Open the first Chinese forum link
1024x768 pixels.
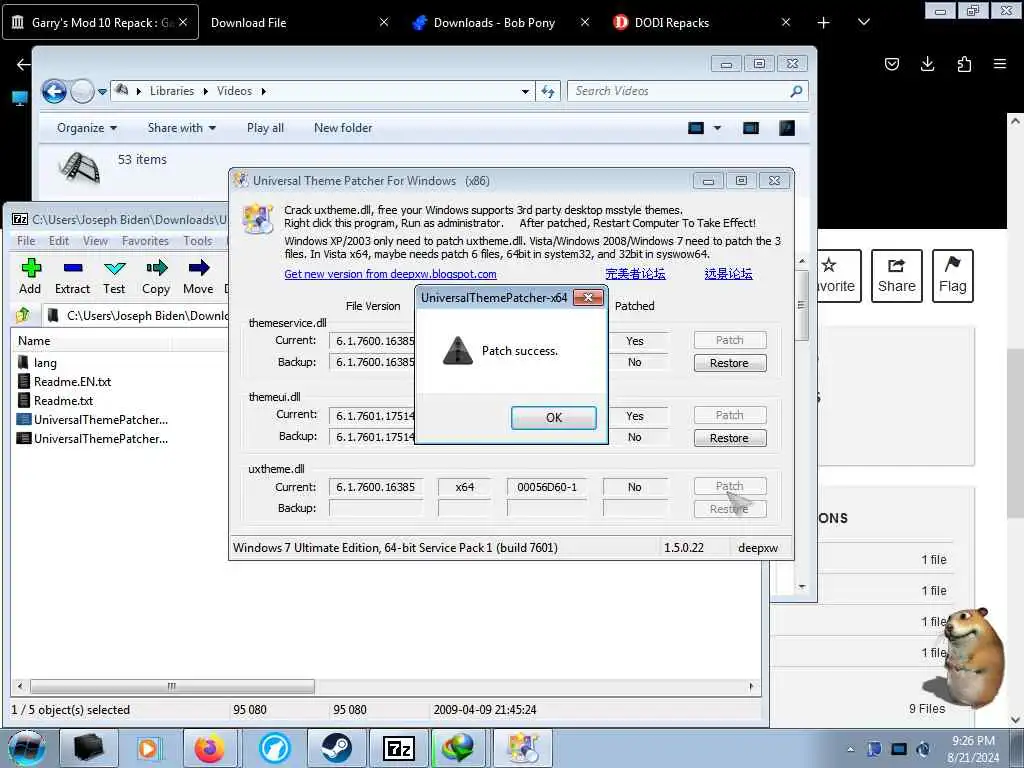[x=635, y=274]
